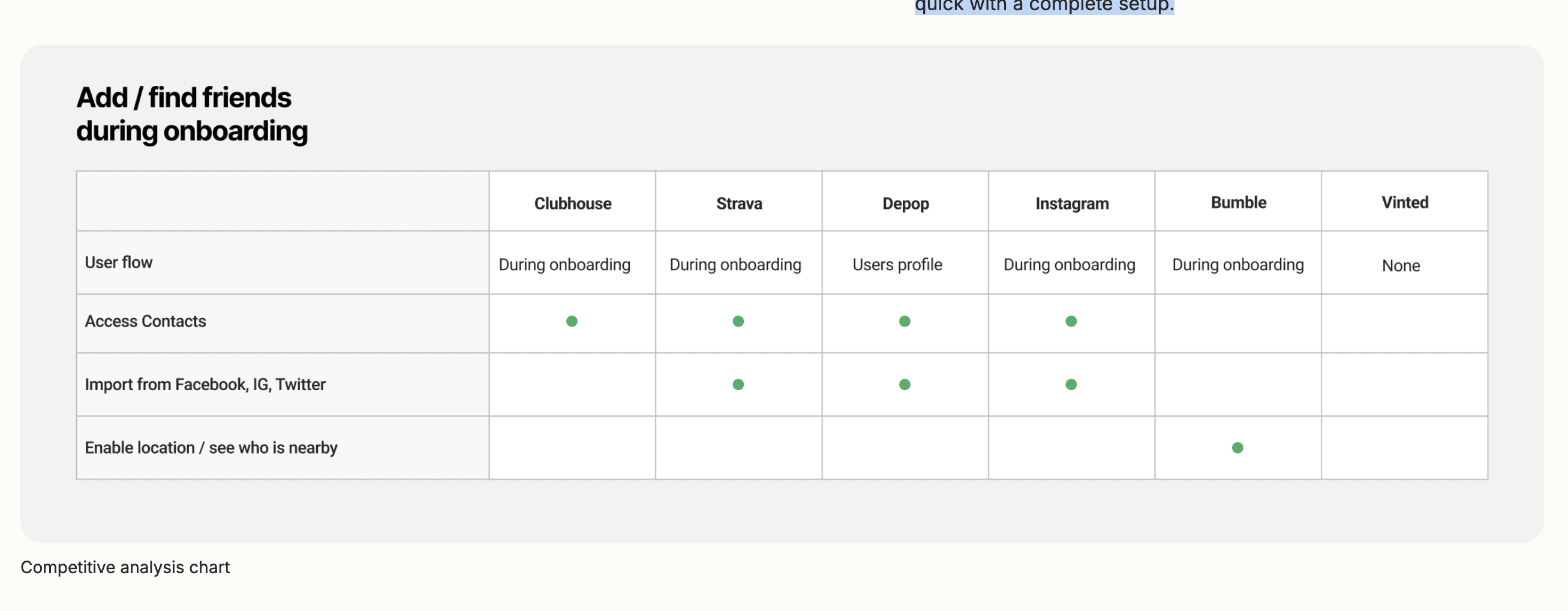
Task: Select the Clubhouse column header
Action: pyautogui.click(x=573, y=203)
